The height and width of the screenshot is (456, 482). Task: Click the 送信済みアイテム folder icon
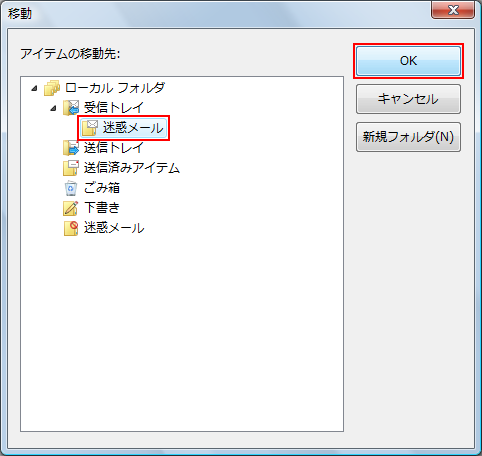tap(71, 168)
